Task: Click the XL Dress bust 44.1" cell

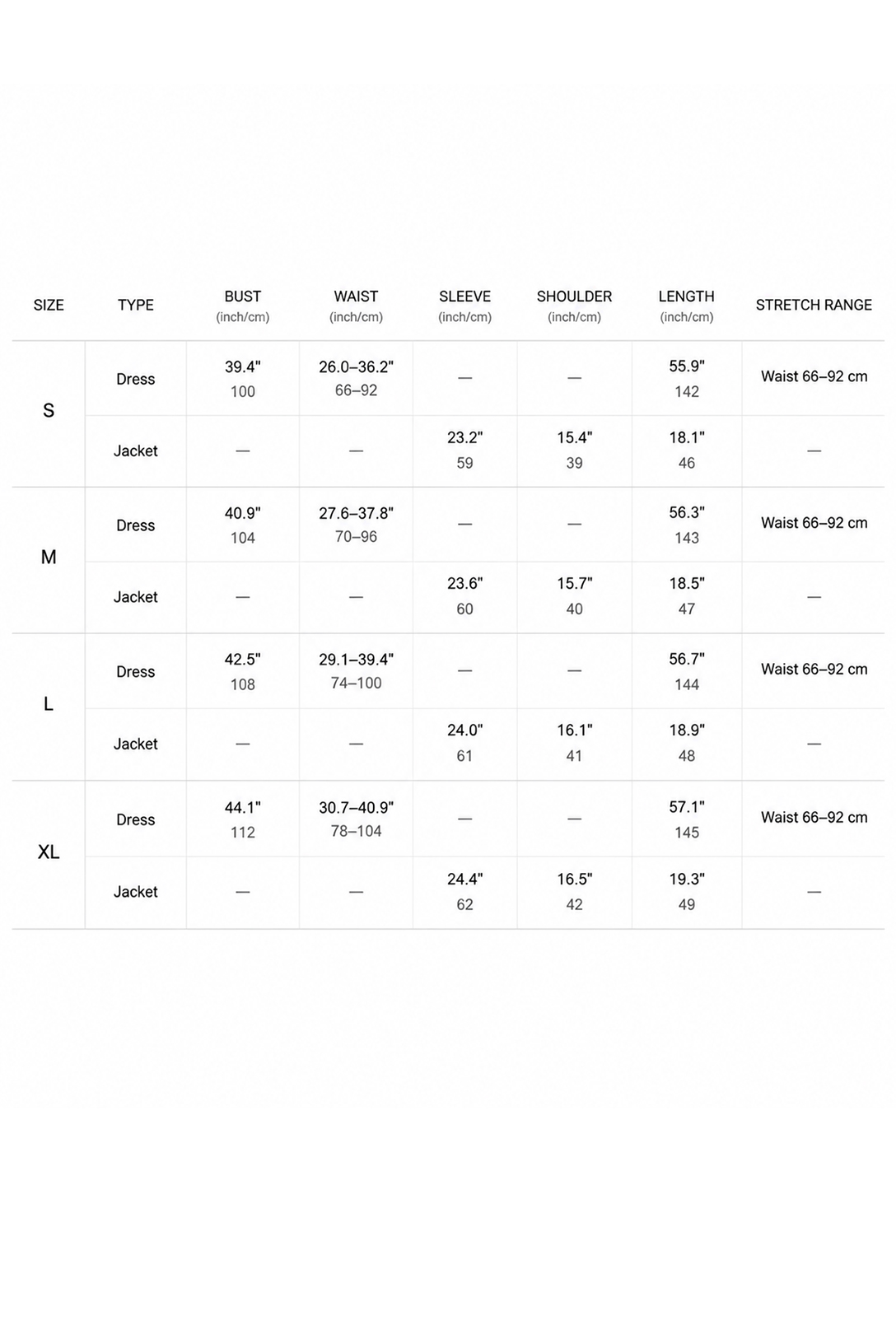Action: pos(243,819)
